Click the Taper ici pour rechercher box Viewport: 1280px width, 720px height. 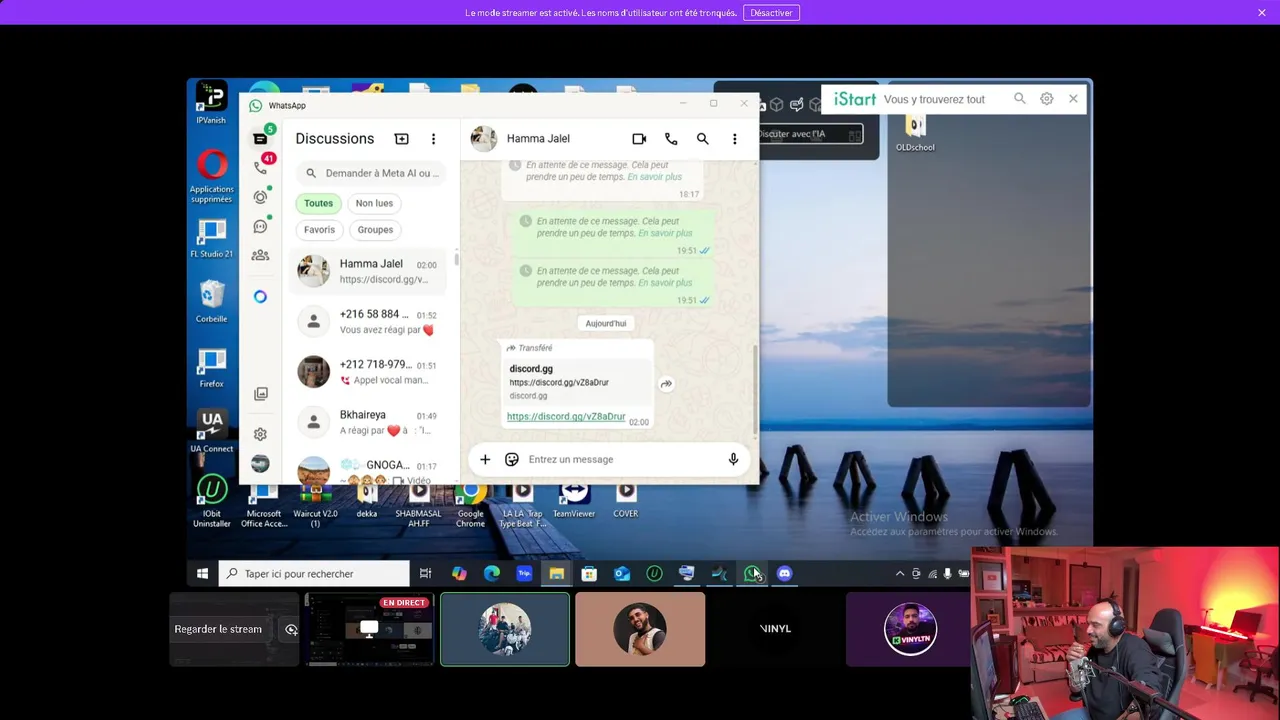tap(313, 574)
